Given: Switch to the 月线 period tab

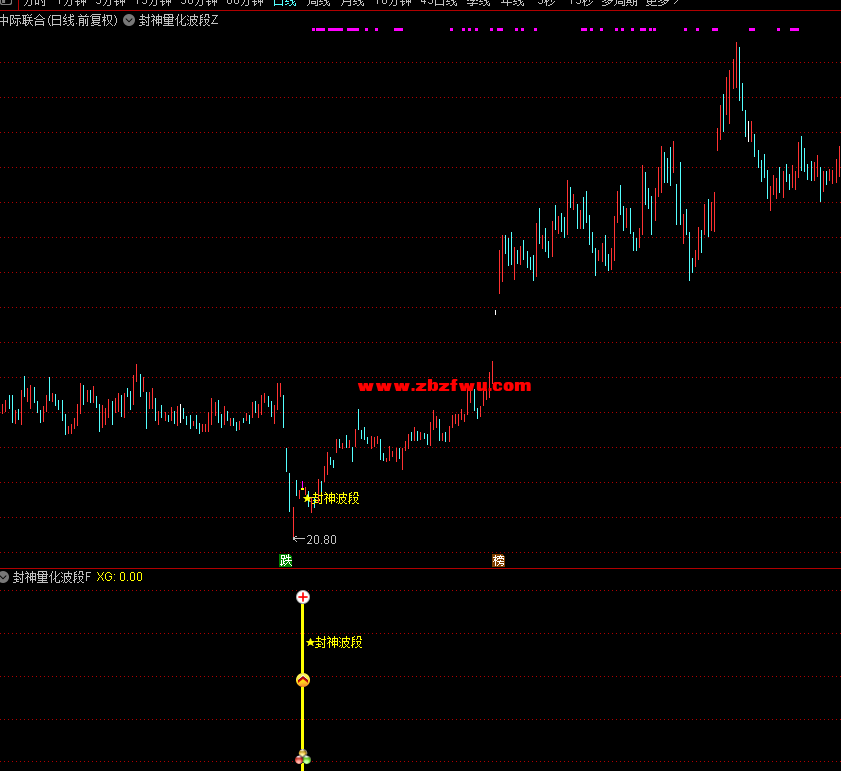Looking at the screenshot, I should click(x=352, y=3).
